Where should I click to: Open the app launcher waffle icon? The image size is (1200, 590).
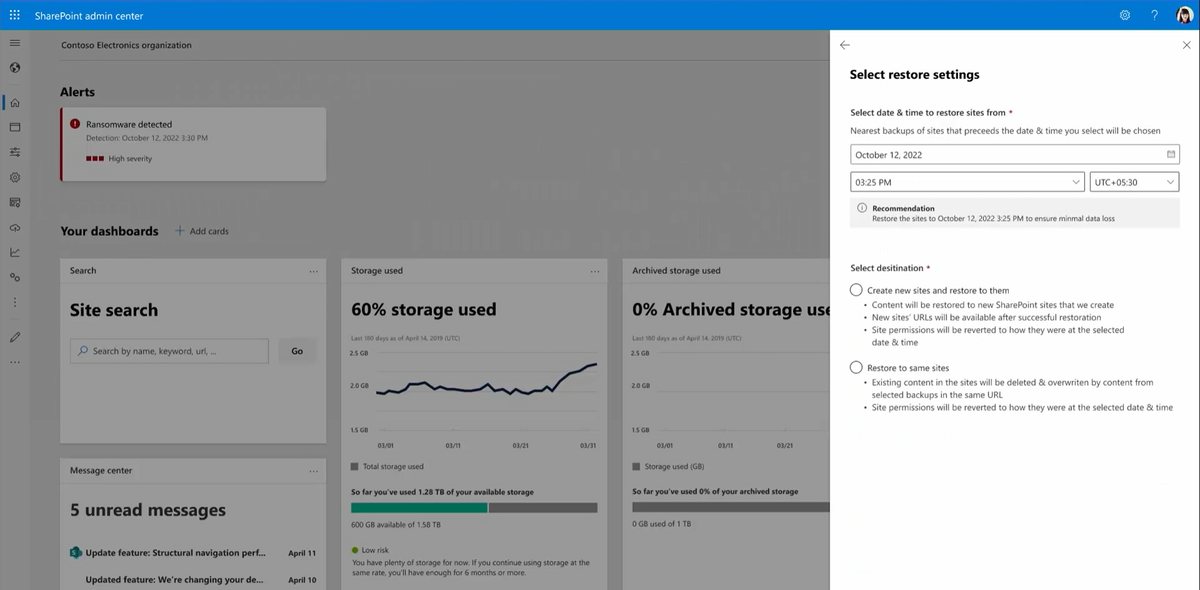14,15
